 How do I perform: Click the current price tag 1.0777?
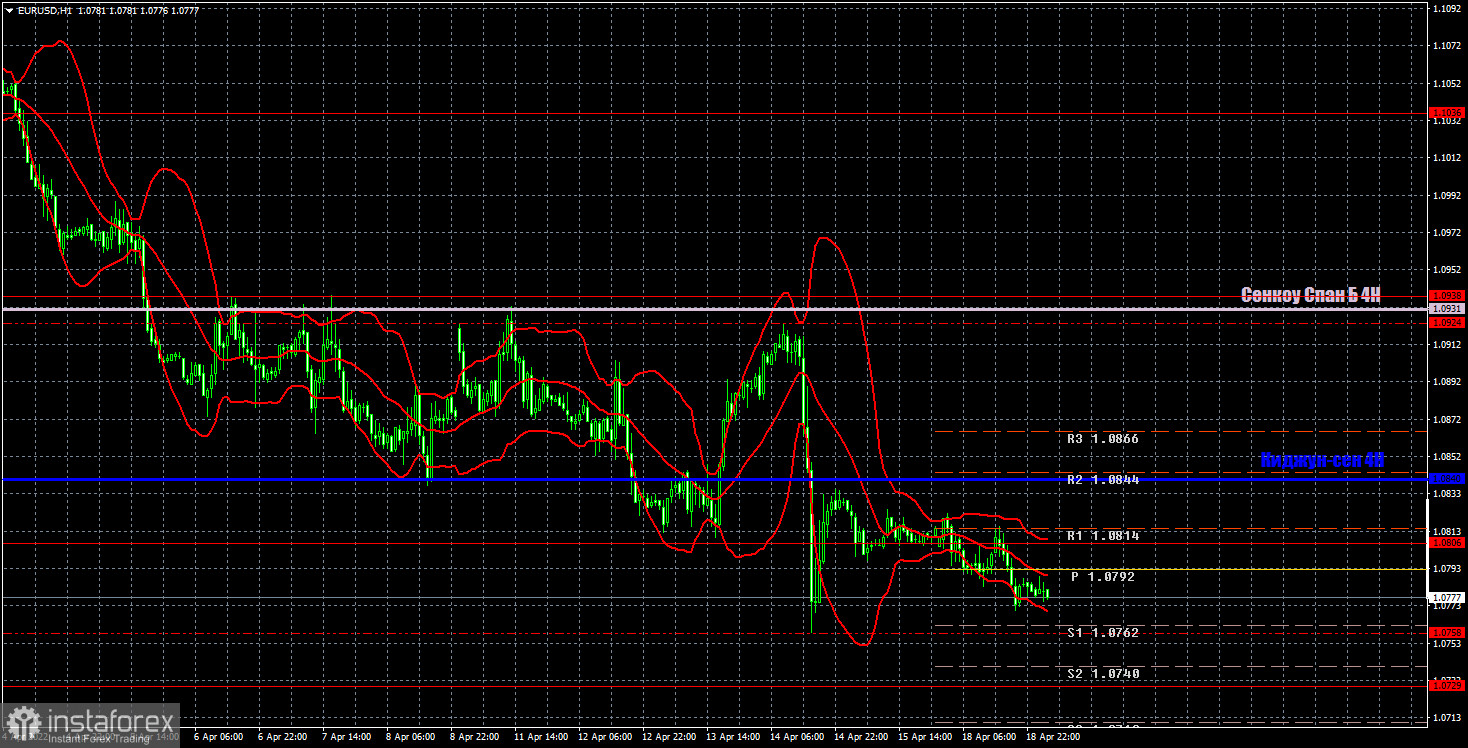tap(1447, 597)
